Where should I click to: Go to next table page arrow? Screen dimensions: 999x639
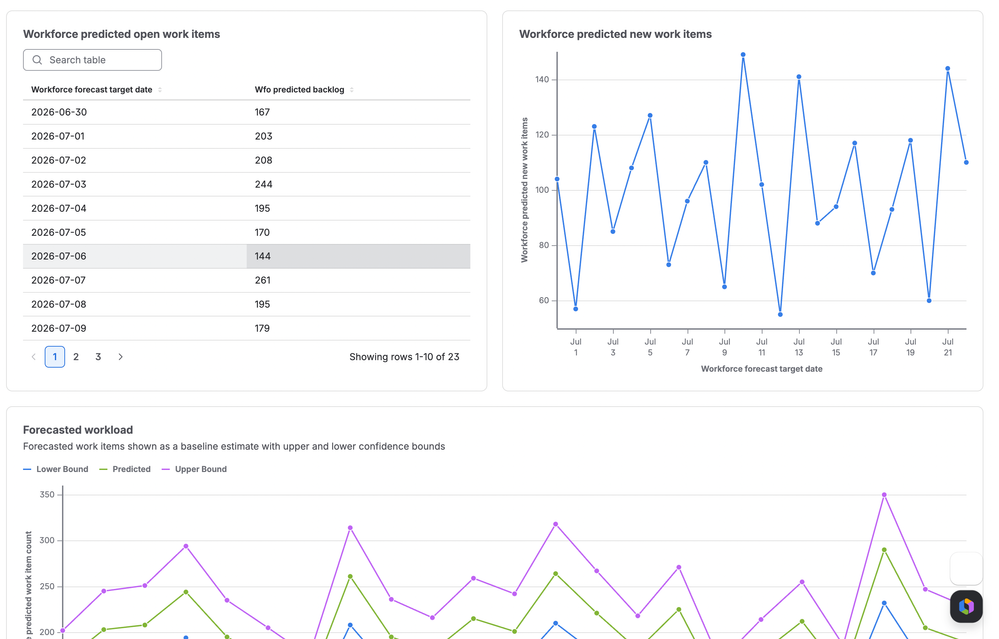[x=120, y=357]
